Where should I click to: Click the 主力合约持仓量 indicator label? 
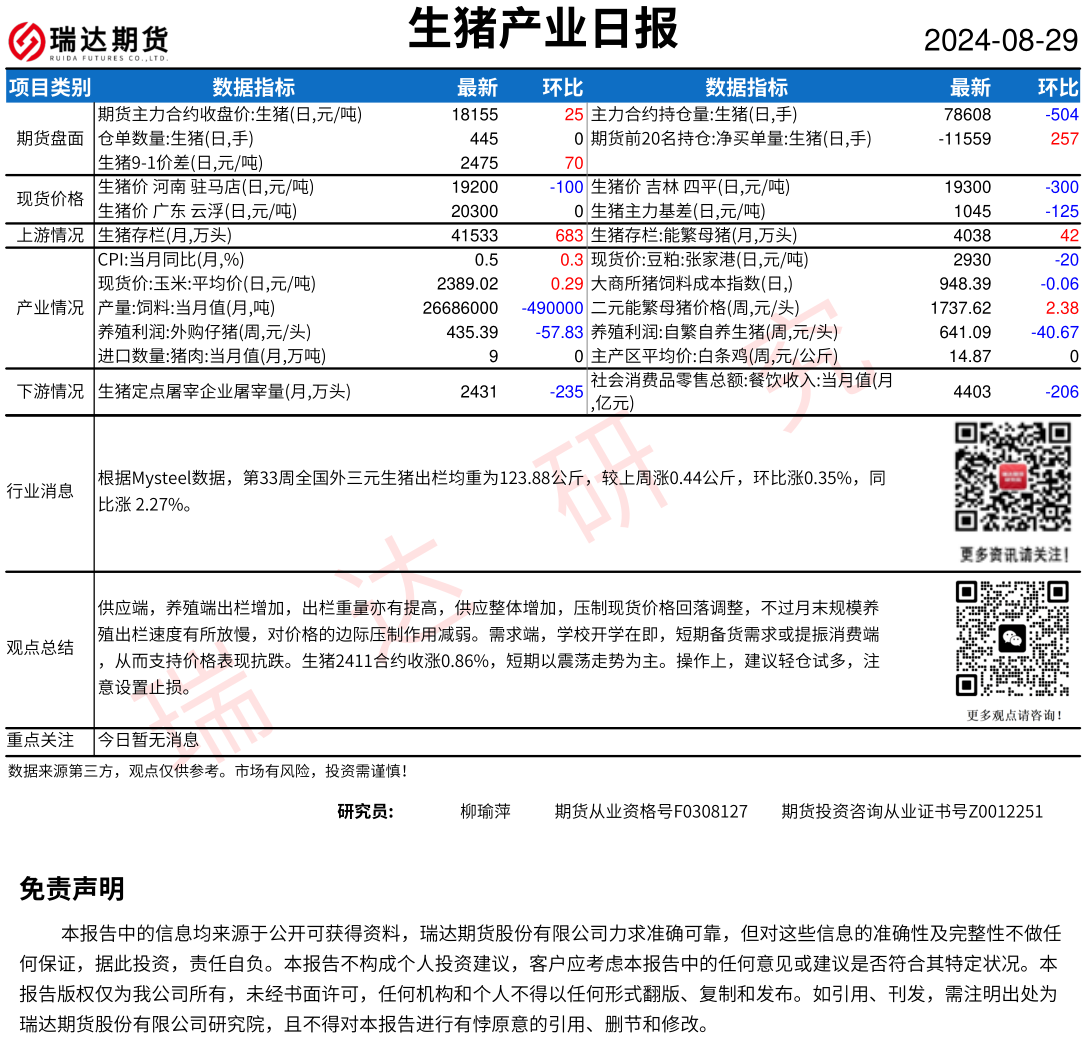point(694,114)
